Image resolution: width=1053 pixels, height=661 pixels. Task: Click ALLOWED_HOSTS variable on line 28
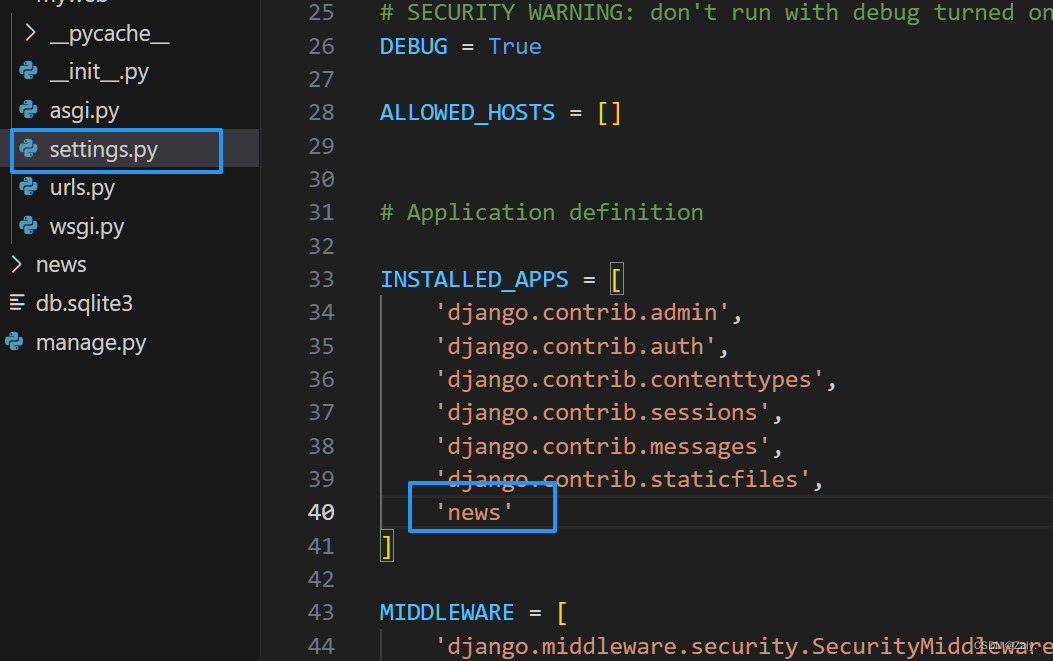467,113
